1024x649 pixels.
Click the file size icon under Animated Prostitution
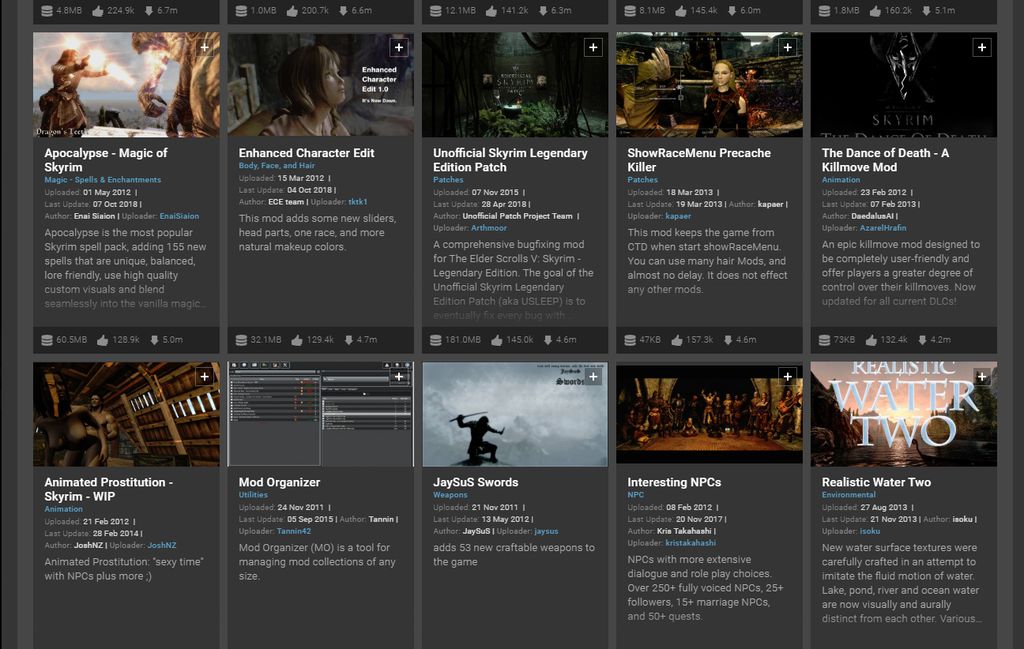(x=45, y=645)
